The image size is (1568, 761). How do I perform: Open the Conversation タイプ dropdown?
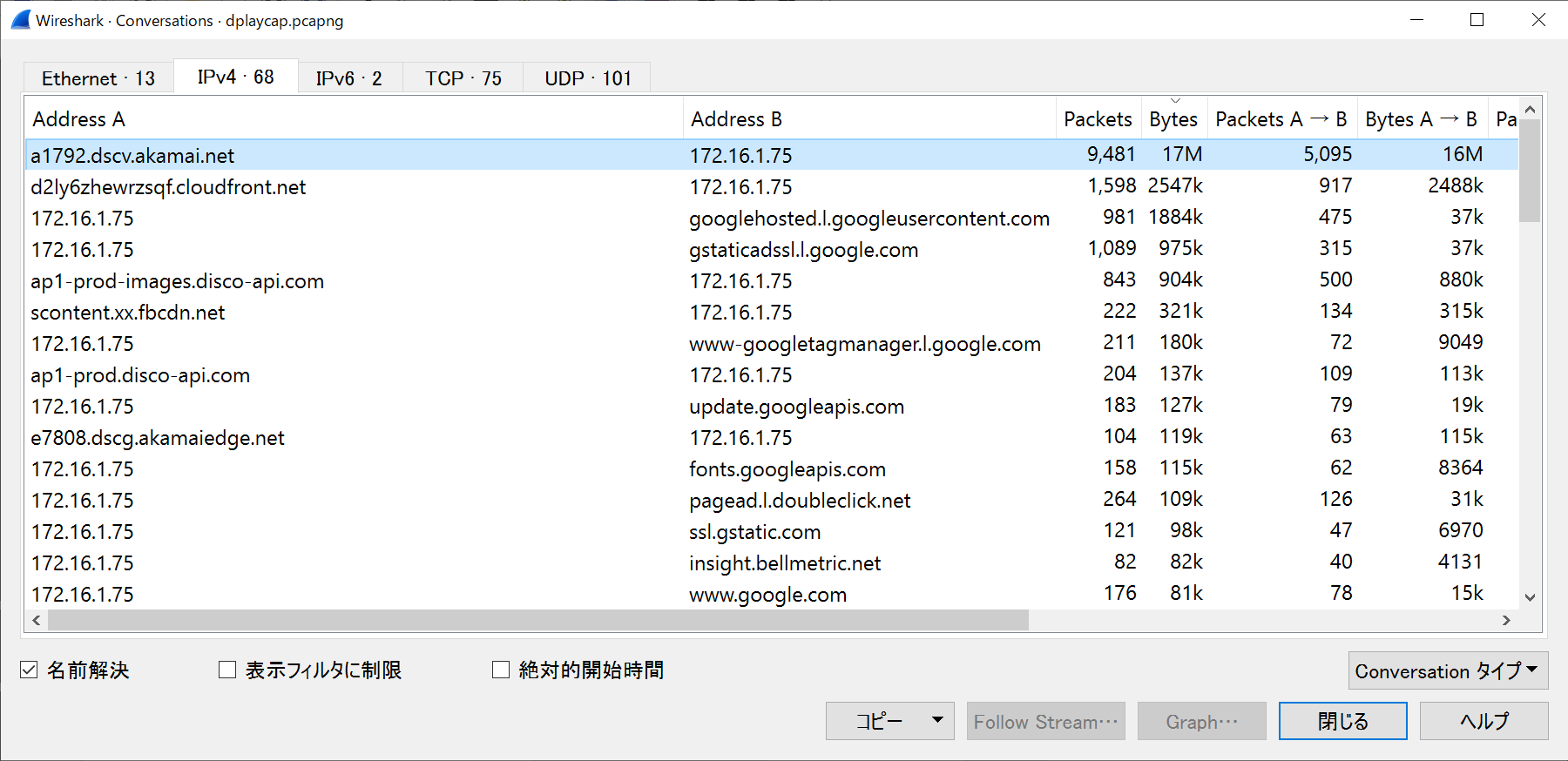point(1448,670)
